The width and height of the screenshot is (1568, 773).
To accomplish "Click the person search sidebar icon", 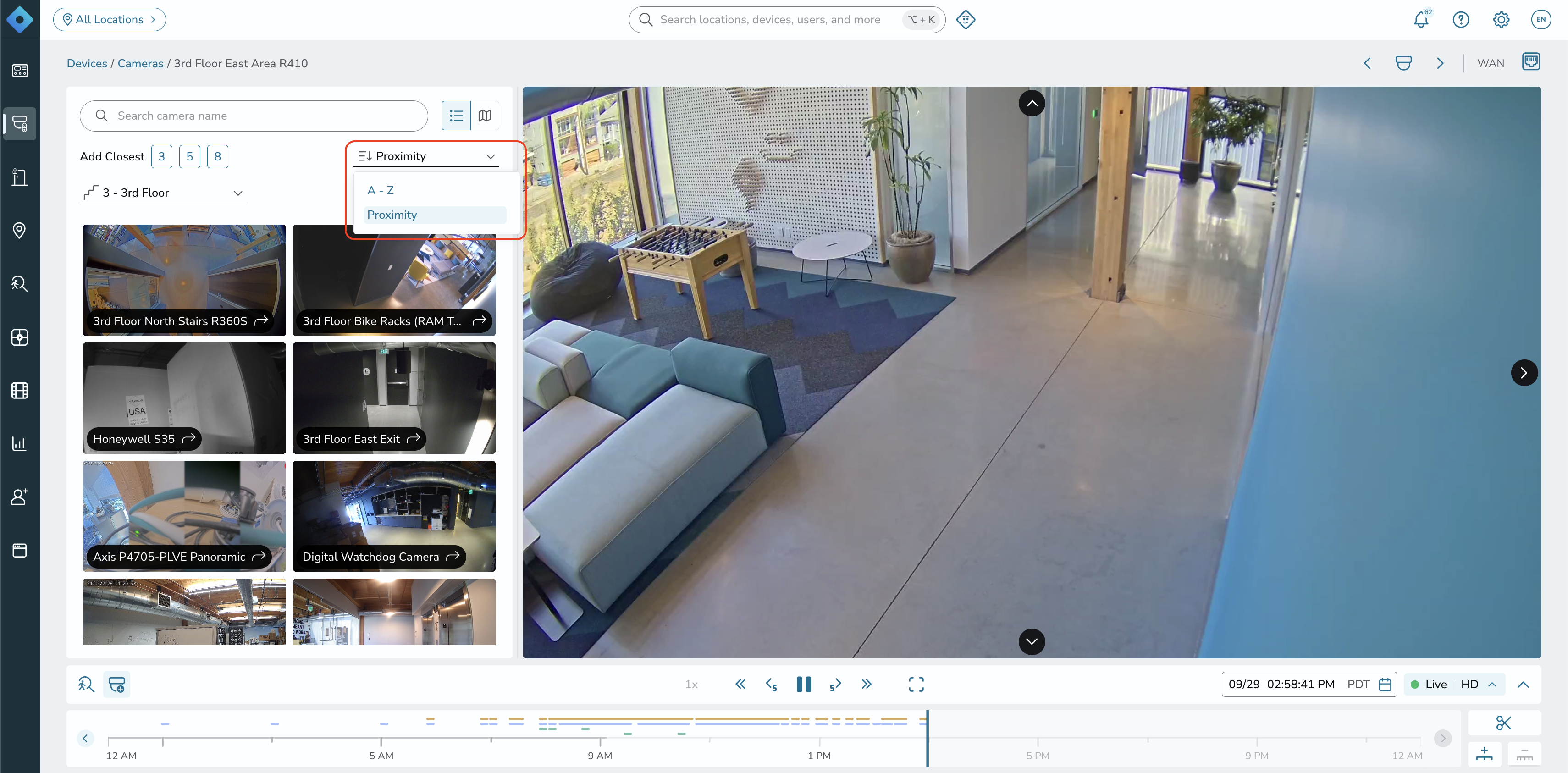I will point(19,284).
